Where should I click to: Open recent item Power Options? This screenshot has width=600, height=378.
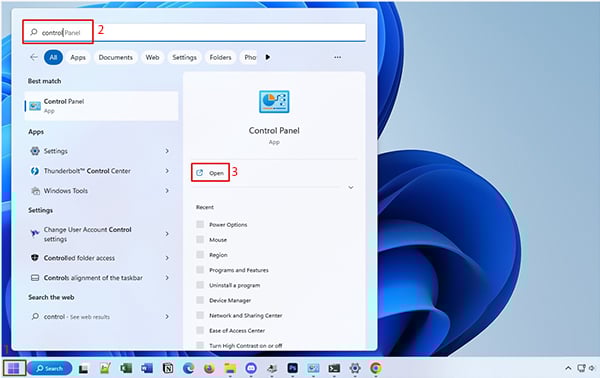[228, 225]
